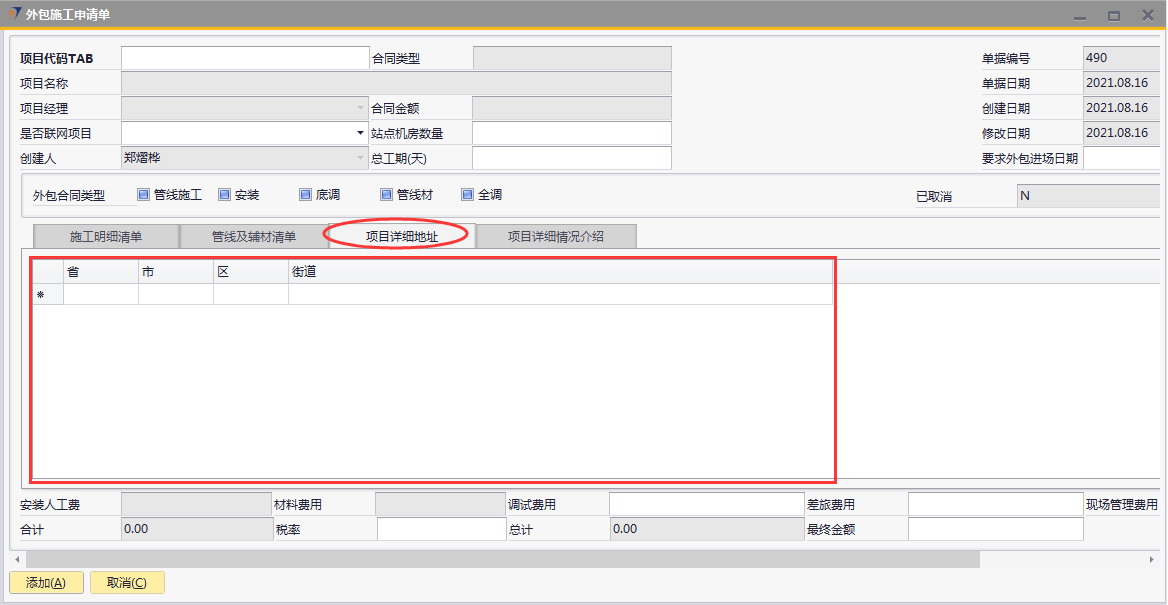The image size is (1168, 605).
Task: Click the left arrow of horizontal scrollbar
Action: click(17, 559)
